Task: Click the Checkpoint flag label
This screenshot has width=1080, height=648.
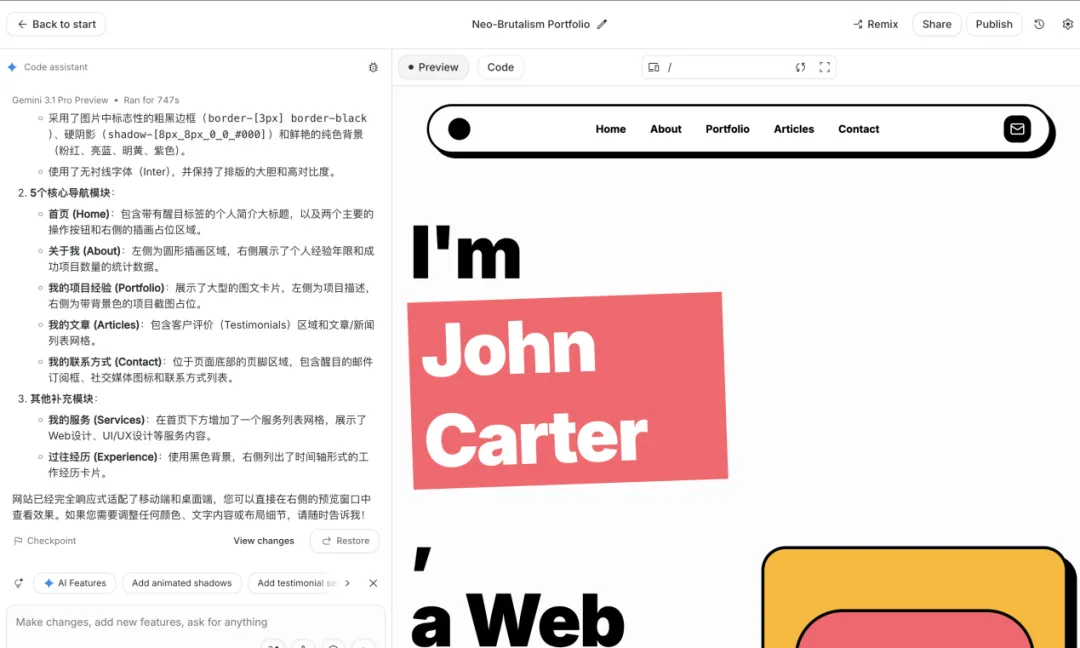Action: [x=45, y=541]
